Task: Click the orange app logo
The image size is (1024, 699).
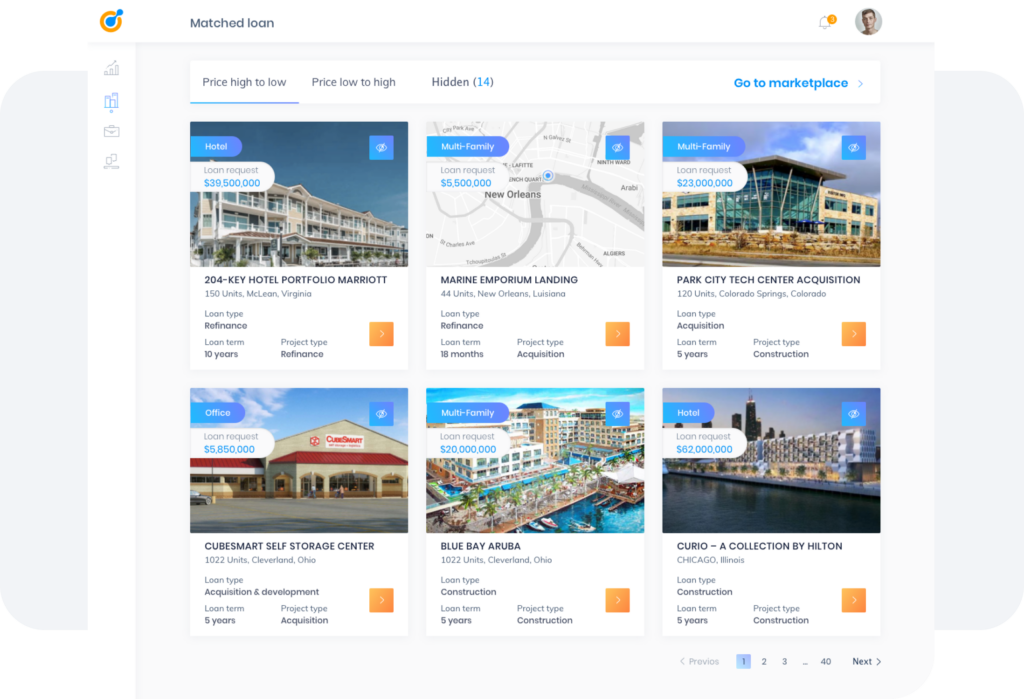Action: tap(112, 21)
